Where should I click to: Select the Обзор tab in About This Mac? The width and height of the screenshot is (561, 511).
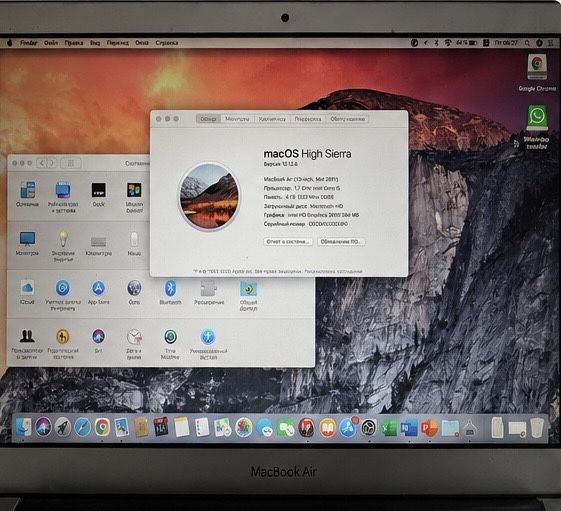click(x=208, y=119)
